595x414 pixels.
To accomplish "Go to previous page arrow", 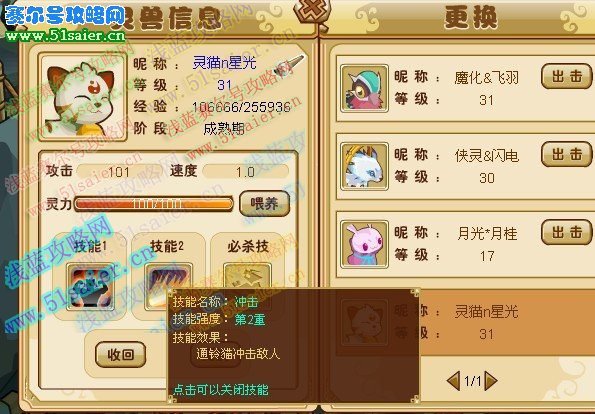I will (453, 380).
